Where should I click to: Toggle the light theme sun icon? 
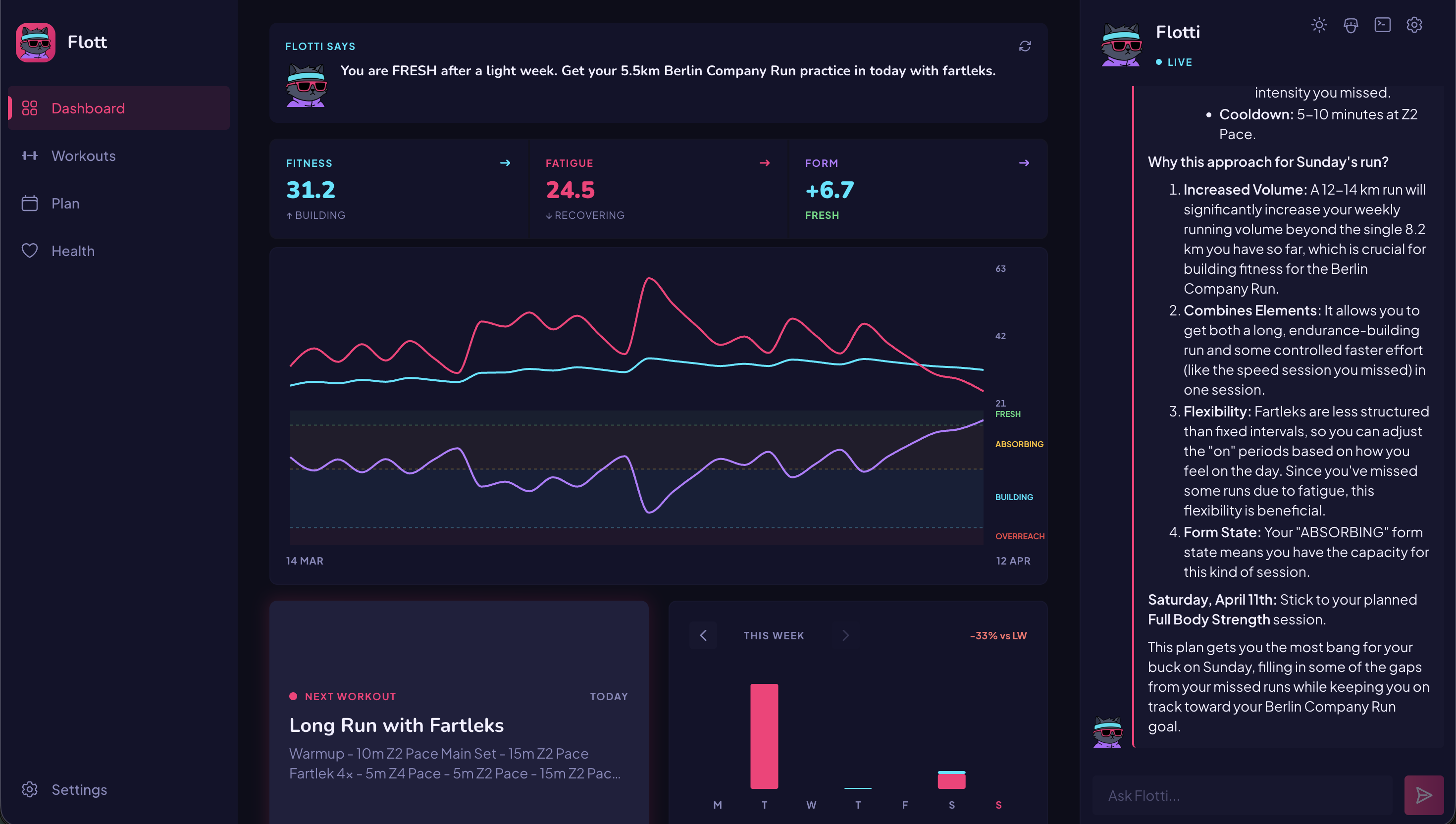tap(1319, 25)
